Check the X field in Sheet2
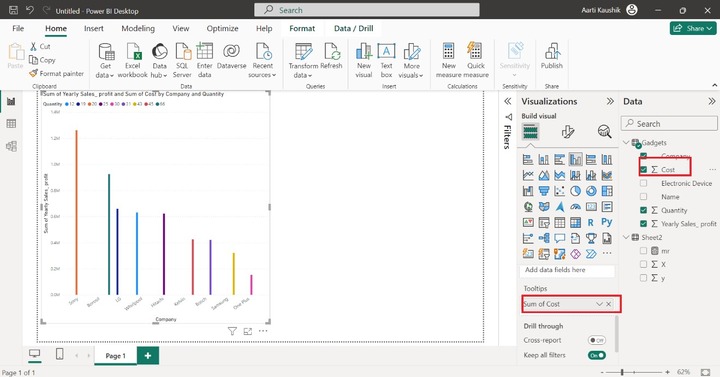720x377 pixels. (643, 264)
